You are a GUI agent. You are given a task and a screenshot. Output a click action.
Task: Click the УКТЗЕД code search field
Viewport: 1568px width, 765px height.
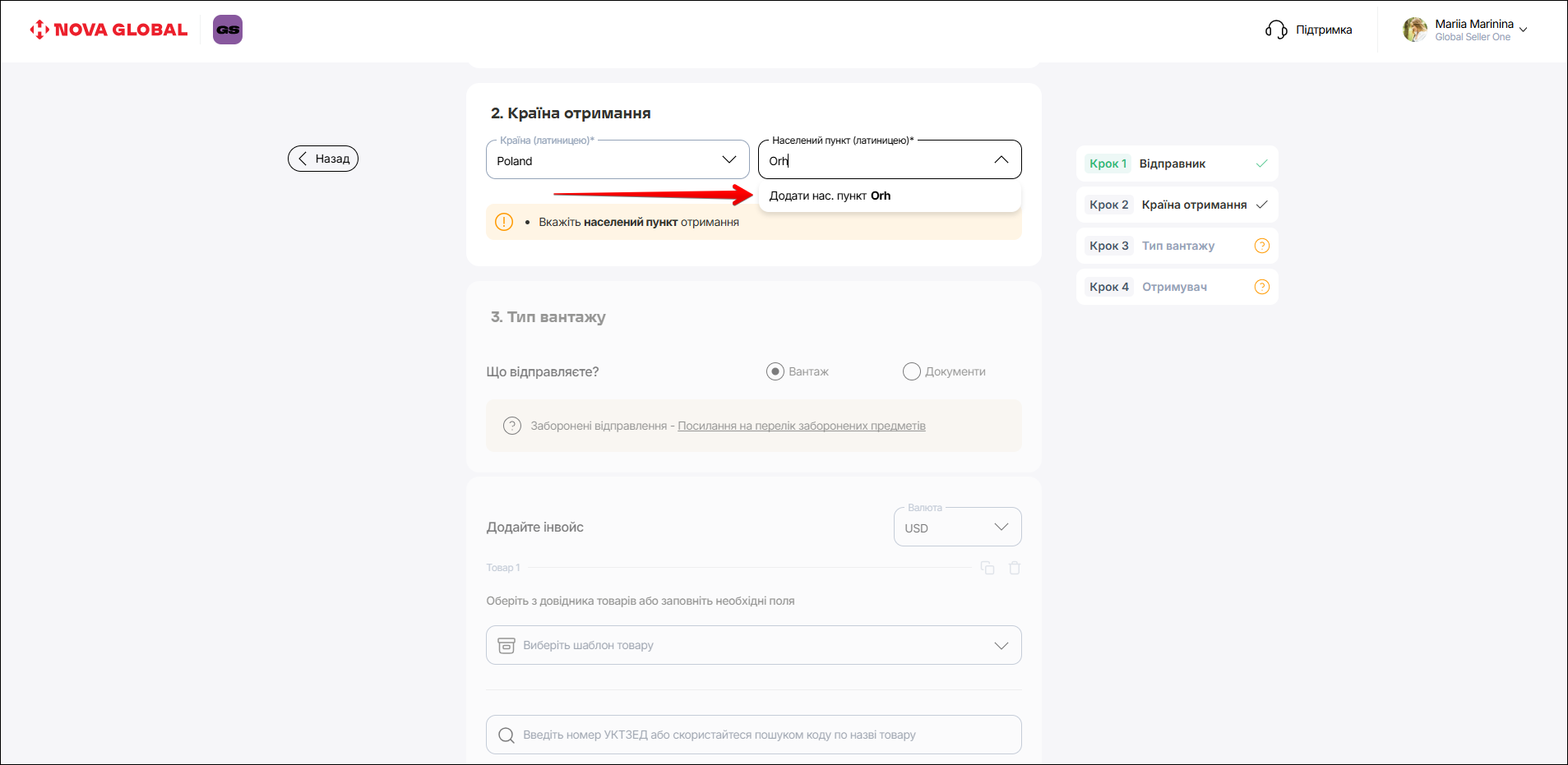tap(753, 735)
